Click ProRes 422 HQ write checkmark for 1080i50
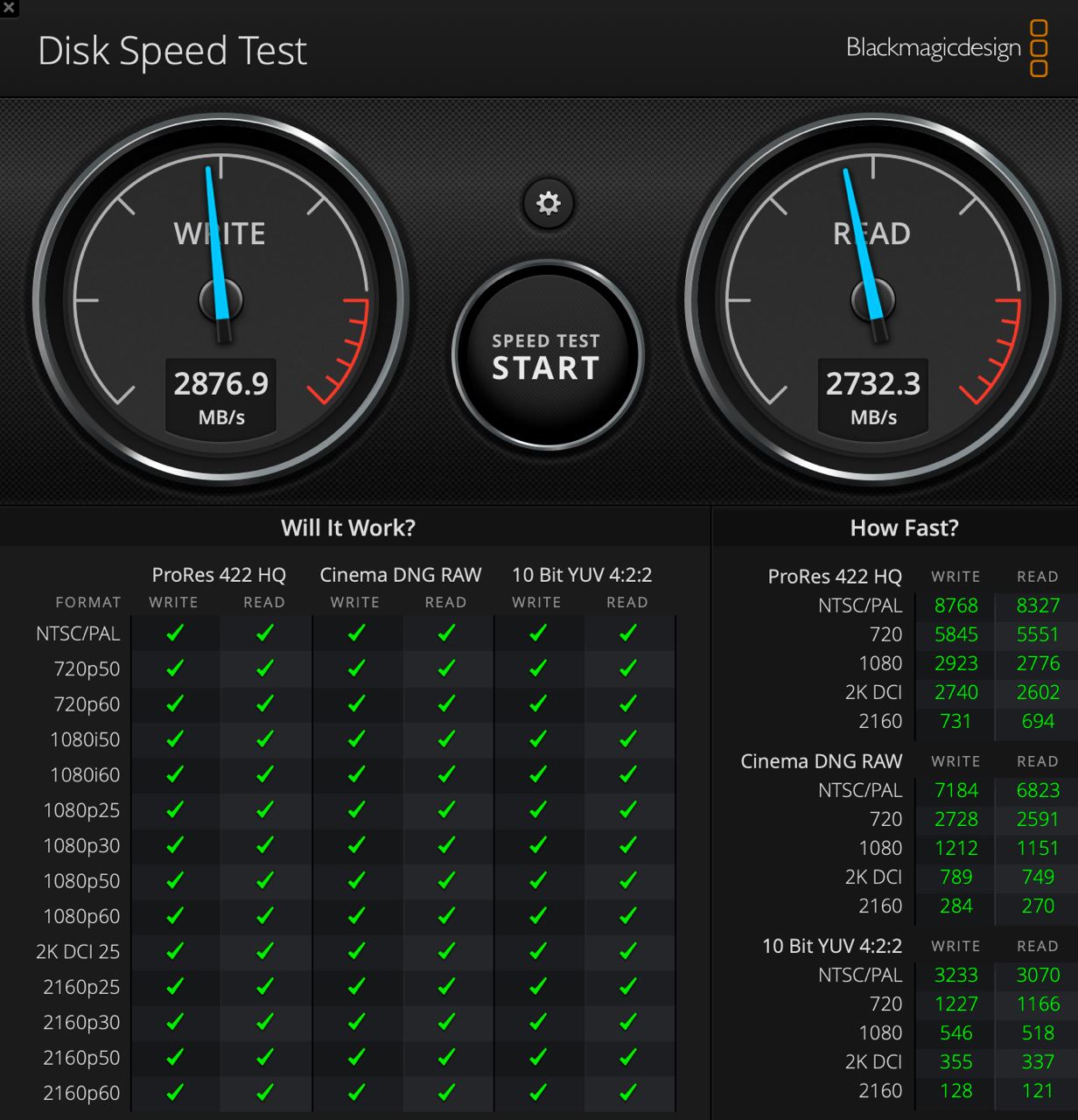The image size is (1078, 1120). pos(175,738)
